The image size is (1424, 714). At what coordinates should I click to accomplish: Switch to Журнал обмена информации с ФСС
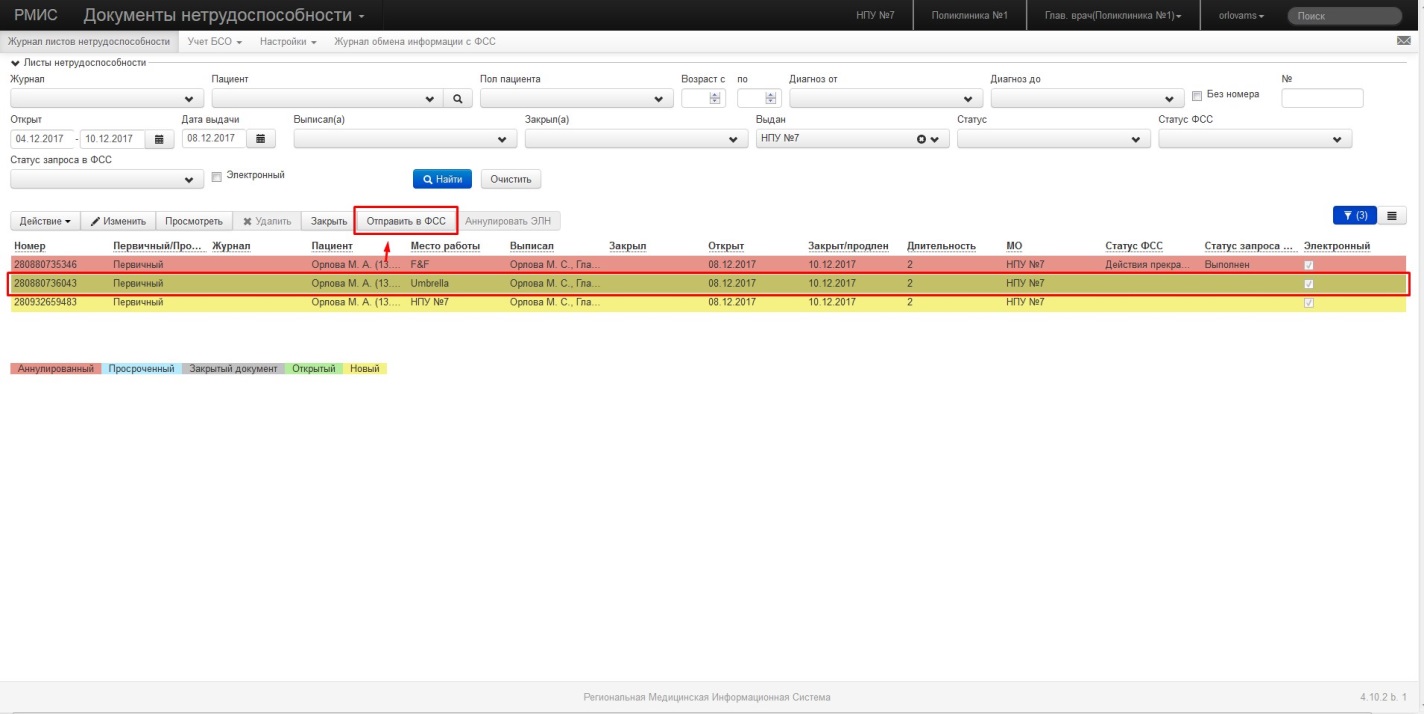coord(414,42)
